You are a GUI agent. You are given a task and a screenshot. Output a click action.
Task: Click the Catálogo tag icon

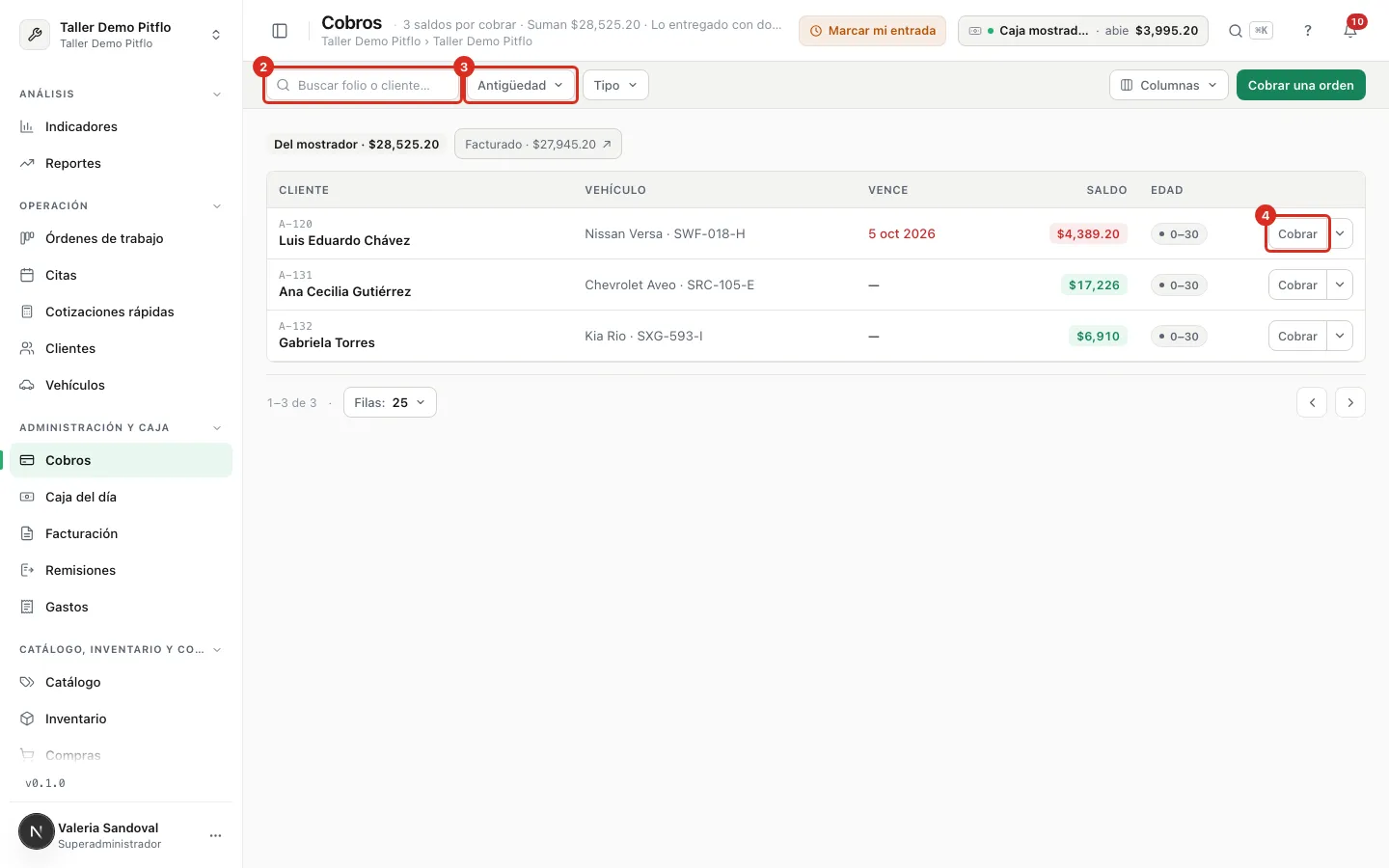tap(27, 682)
